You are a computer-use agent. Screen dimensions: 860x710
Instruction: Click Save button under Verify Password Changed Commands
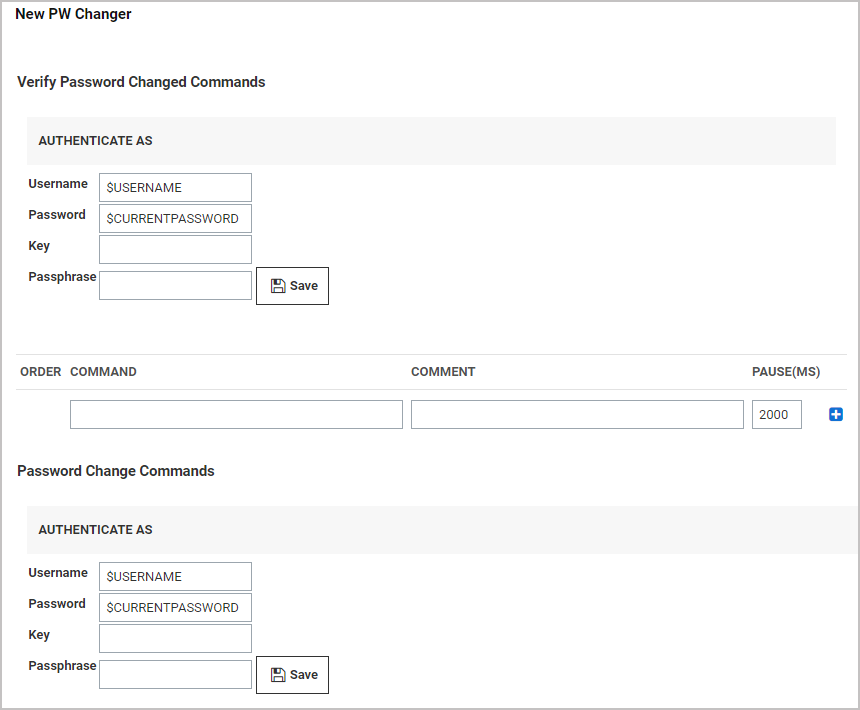[292, 286]
